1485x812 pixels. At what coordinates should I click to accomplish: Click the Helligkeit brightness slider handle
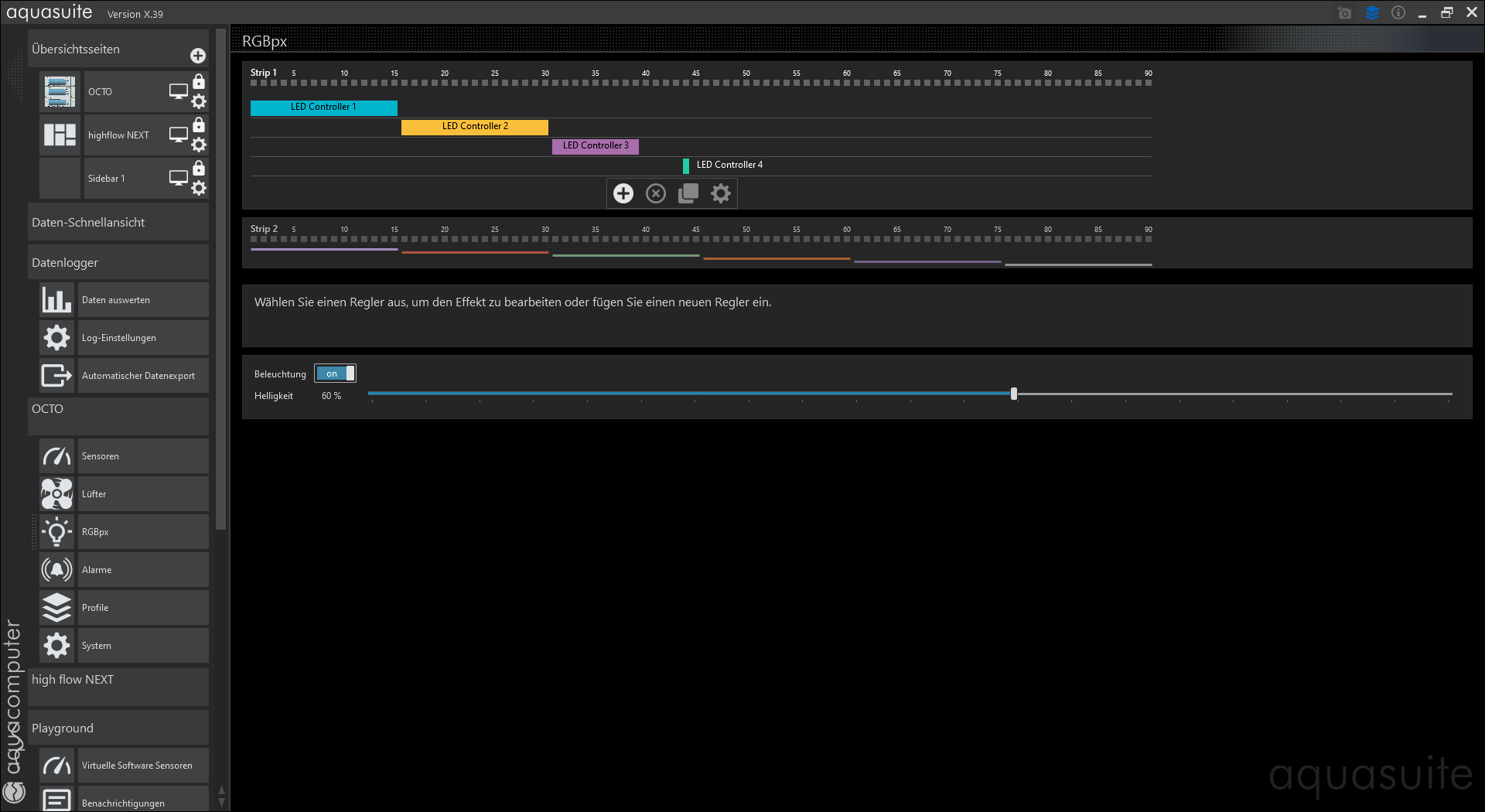(1014, 394)
